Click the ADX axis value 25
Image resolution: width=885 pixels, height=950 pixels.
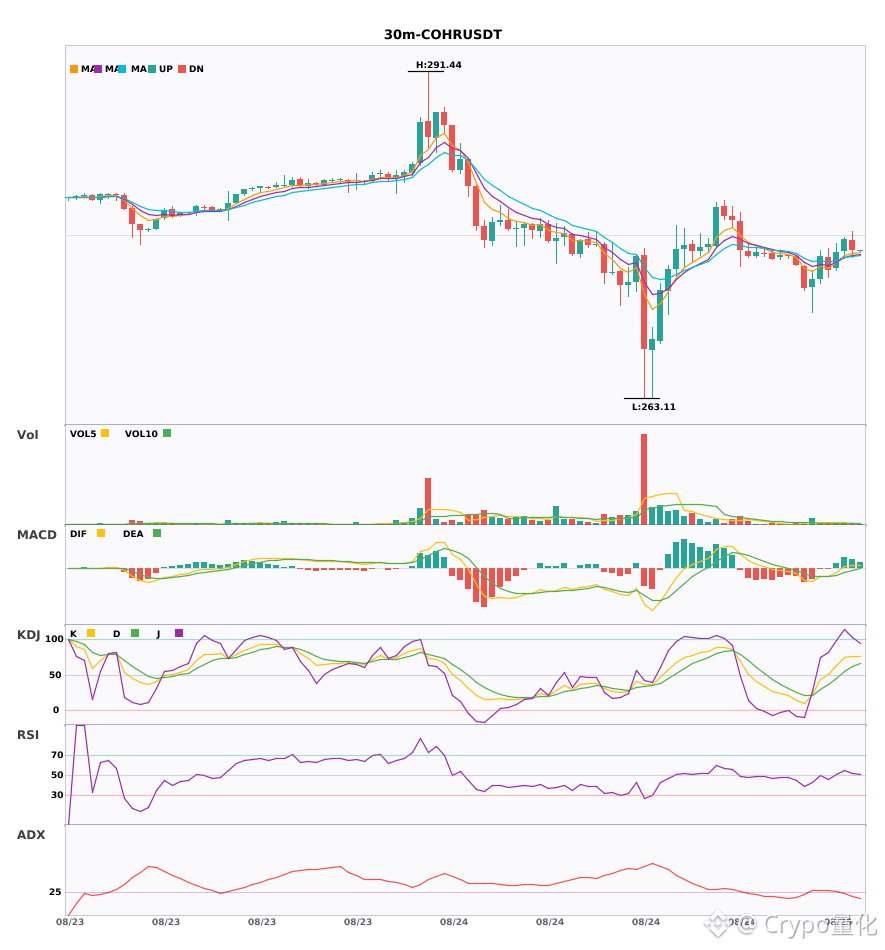pos(55,892)
